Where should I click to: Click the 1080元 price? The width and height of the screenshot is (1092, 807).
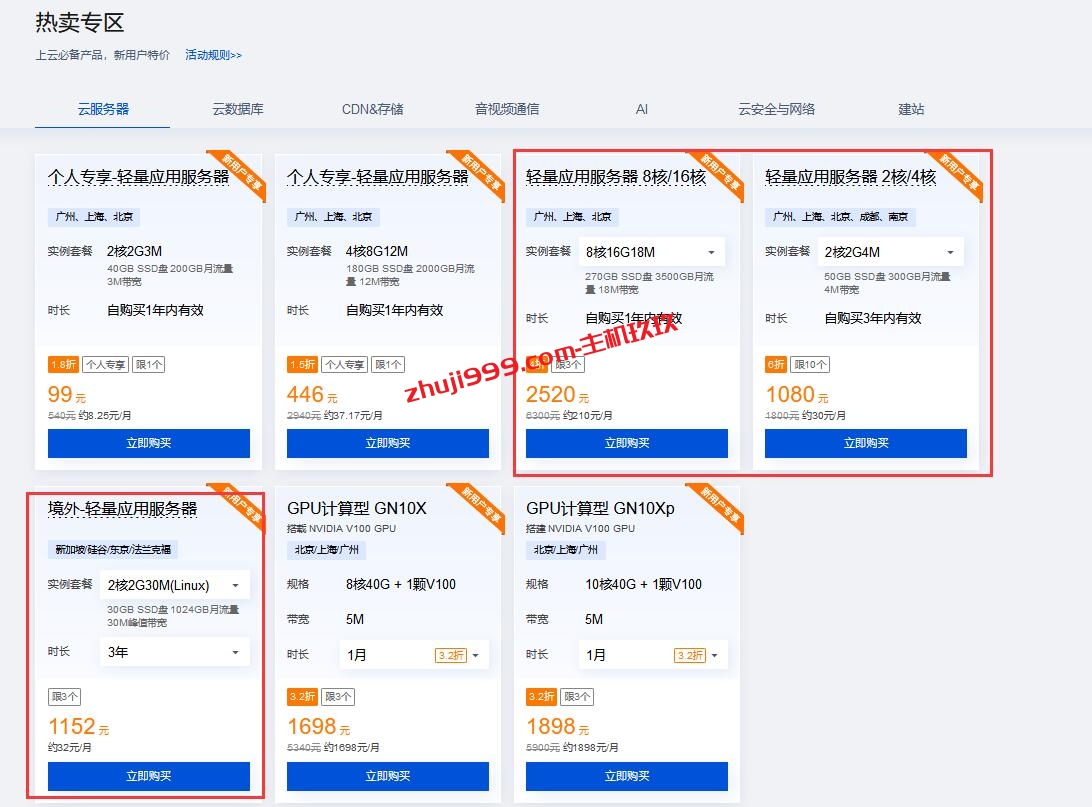797,395
